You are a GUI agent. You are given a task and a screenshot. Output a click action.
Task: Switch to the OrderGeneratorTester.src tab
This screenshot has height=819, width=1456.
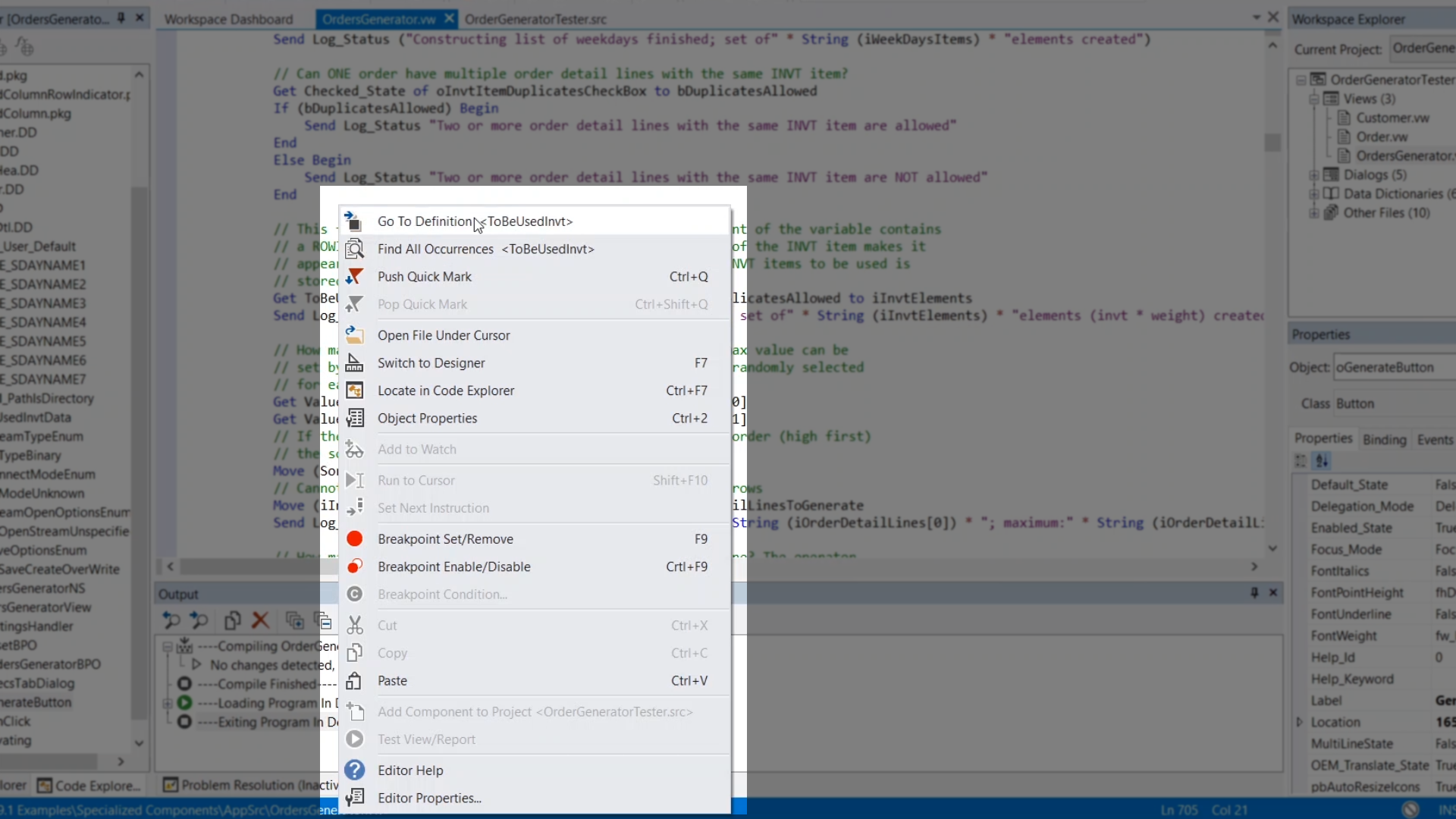[x=535, y=19]
